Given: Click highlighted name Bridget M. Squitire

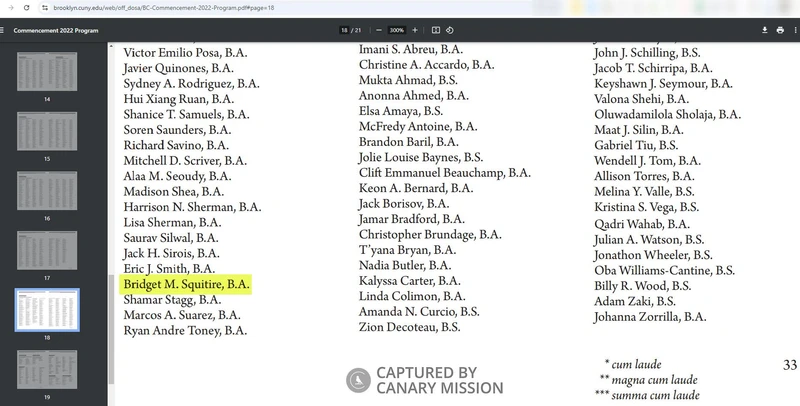Looking at the screenshot, I should [185, 285].
